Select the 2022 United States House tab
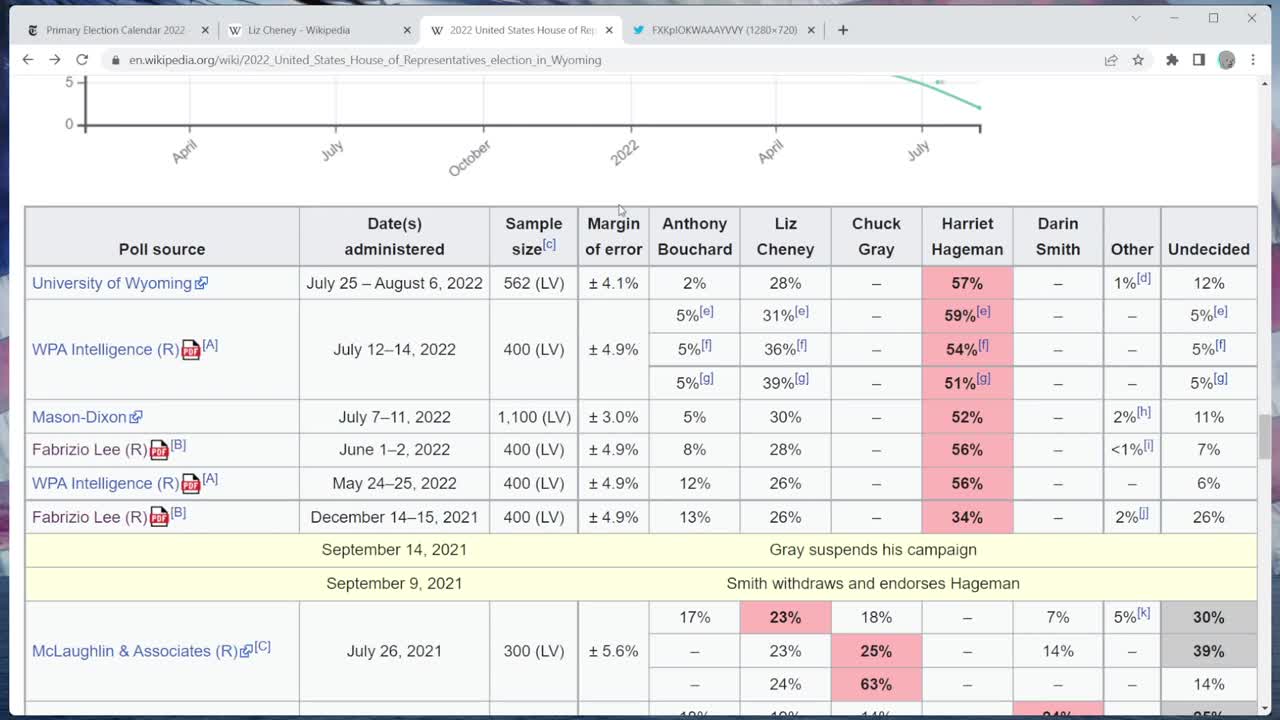The height and width of the screenshot is (720, 1280). [520, 30]
